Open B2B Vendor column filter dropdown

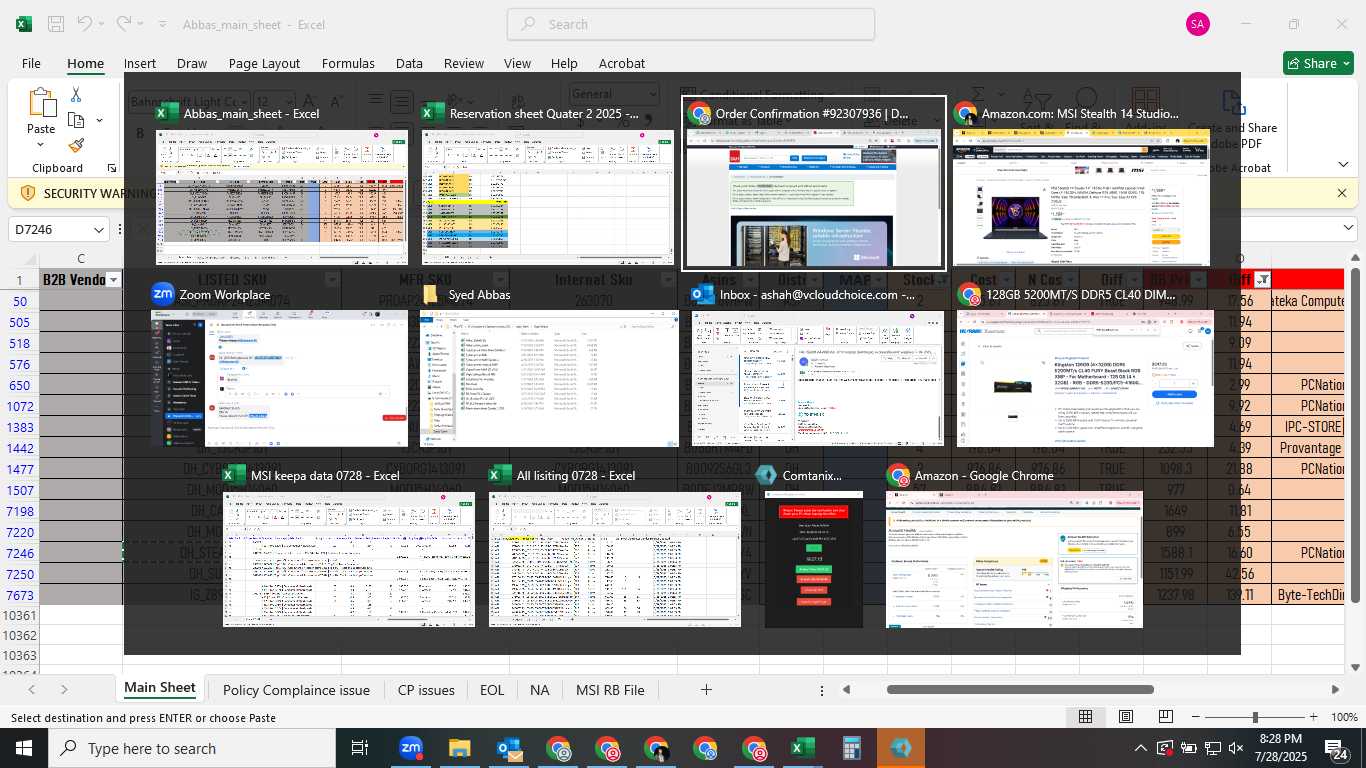[114, 280]
